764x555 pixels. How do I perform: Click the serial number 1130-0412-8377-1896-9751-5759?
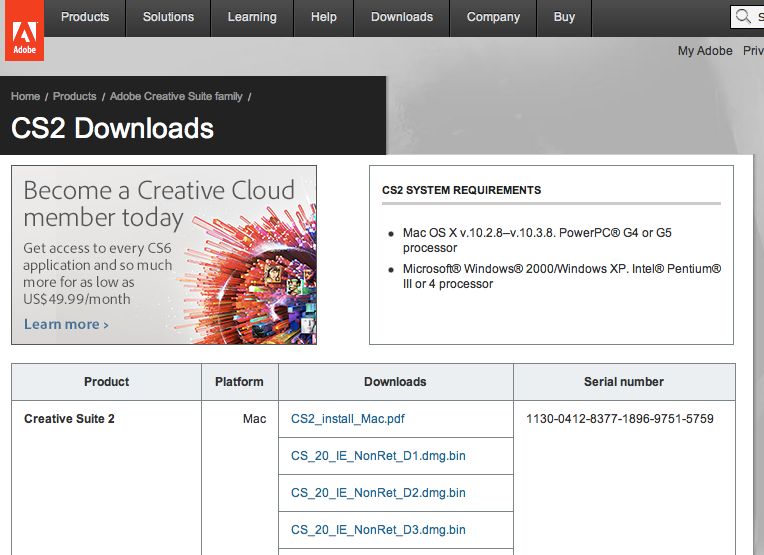[x=620, y=419]
